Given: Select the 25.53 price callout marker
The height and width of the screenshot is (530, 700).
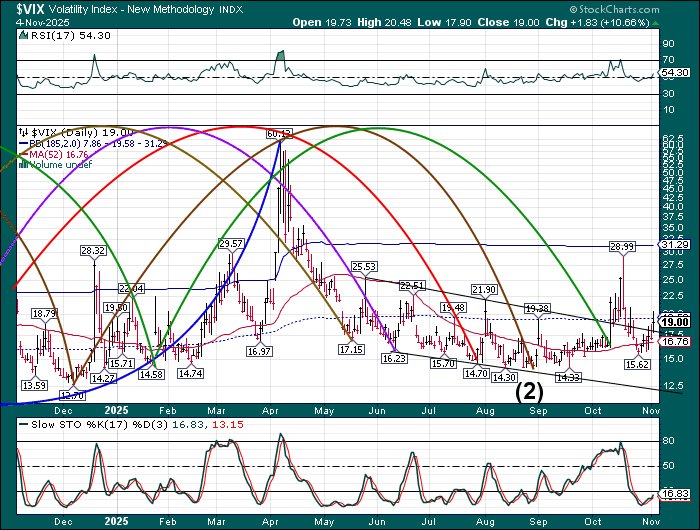Looking at the screenshot, I should [x=363, y=267].
